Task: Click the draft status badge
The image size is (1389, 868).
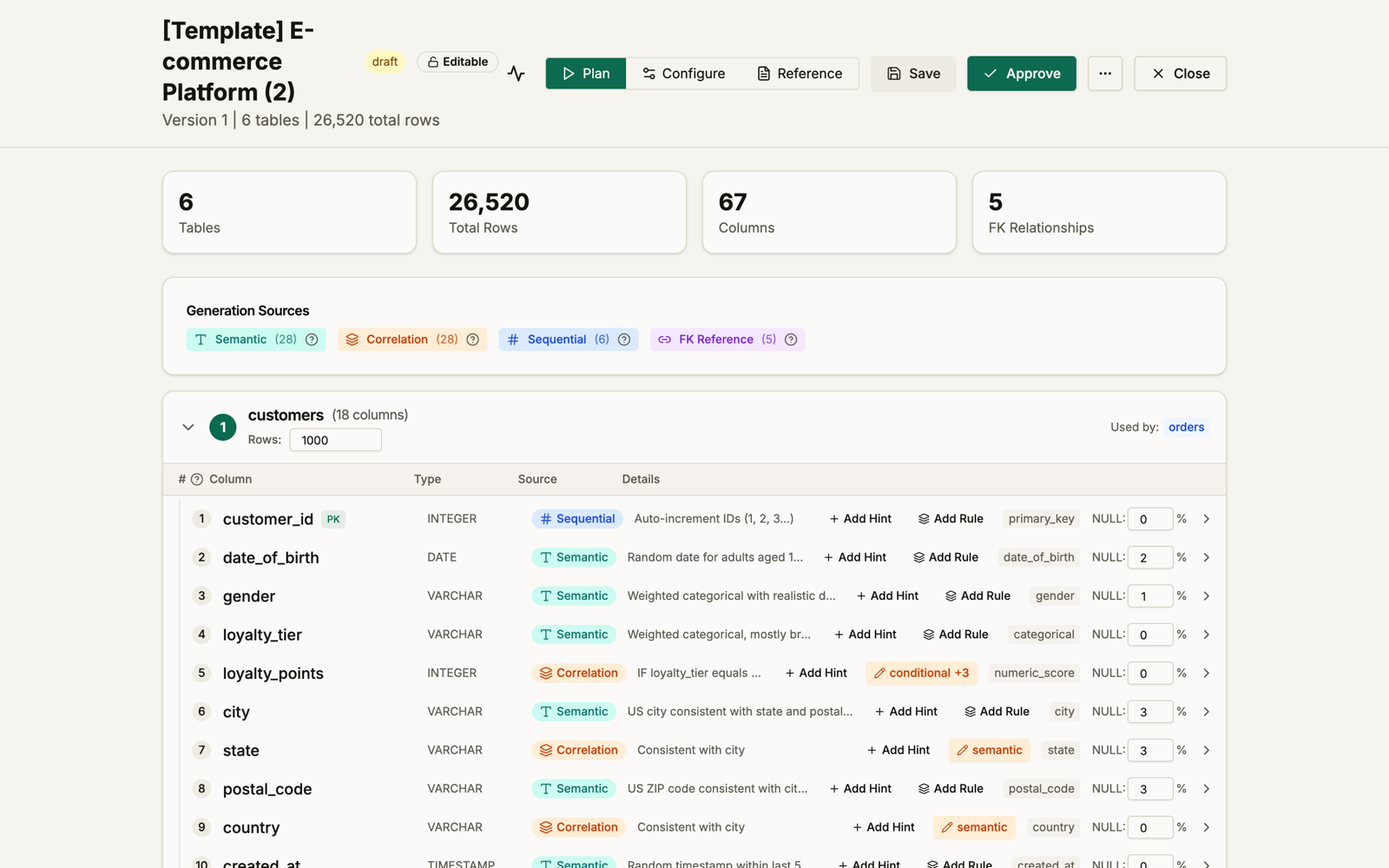Action: 385,62
